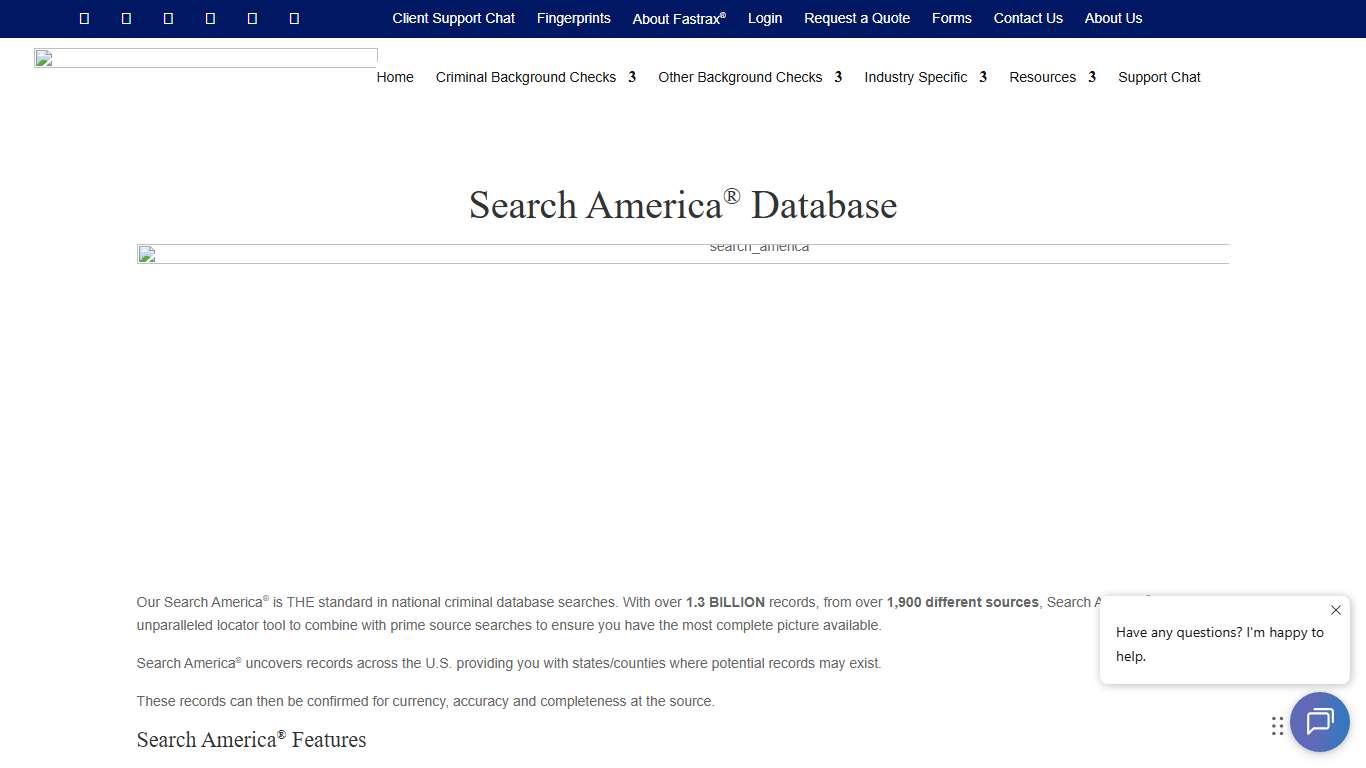Click the sixth social media icon in top bar
This screenshot has width=1366, height=768.
click(x=294, y=17)
